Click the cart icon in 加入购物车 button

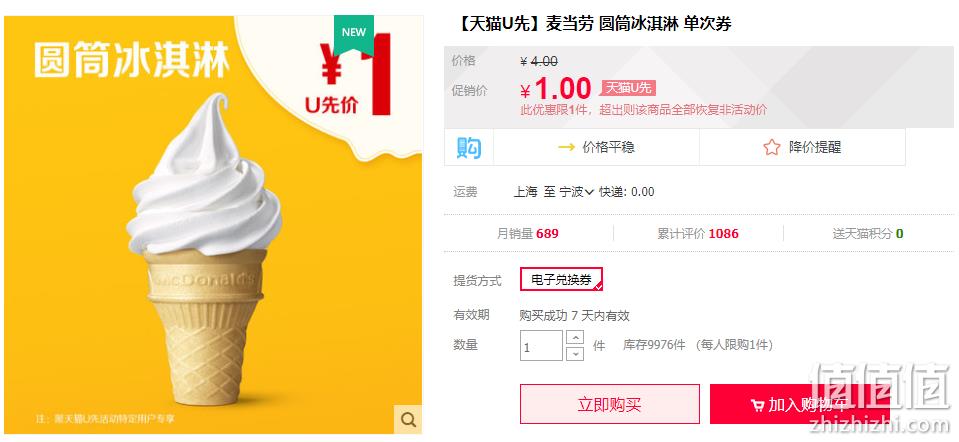(x=757, y=405)
